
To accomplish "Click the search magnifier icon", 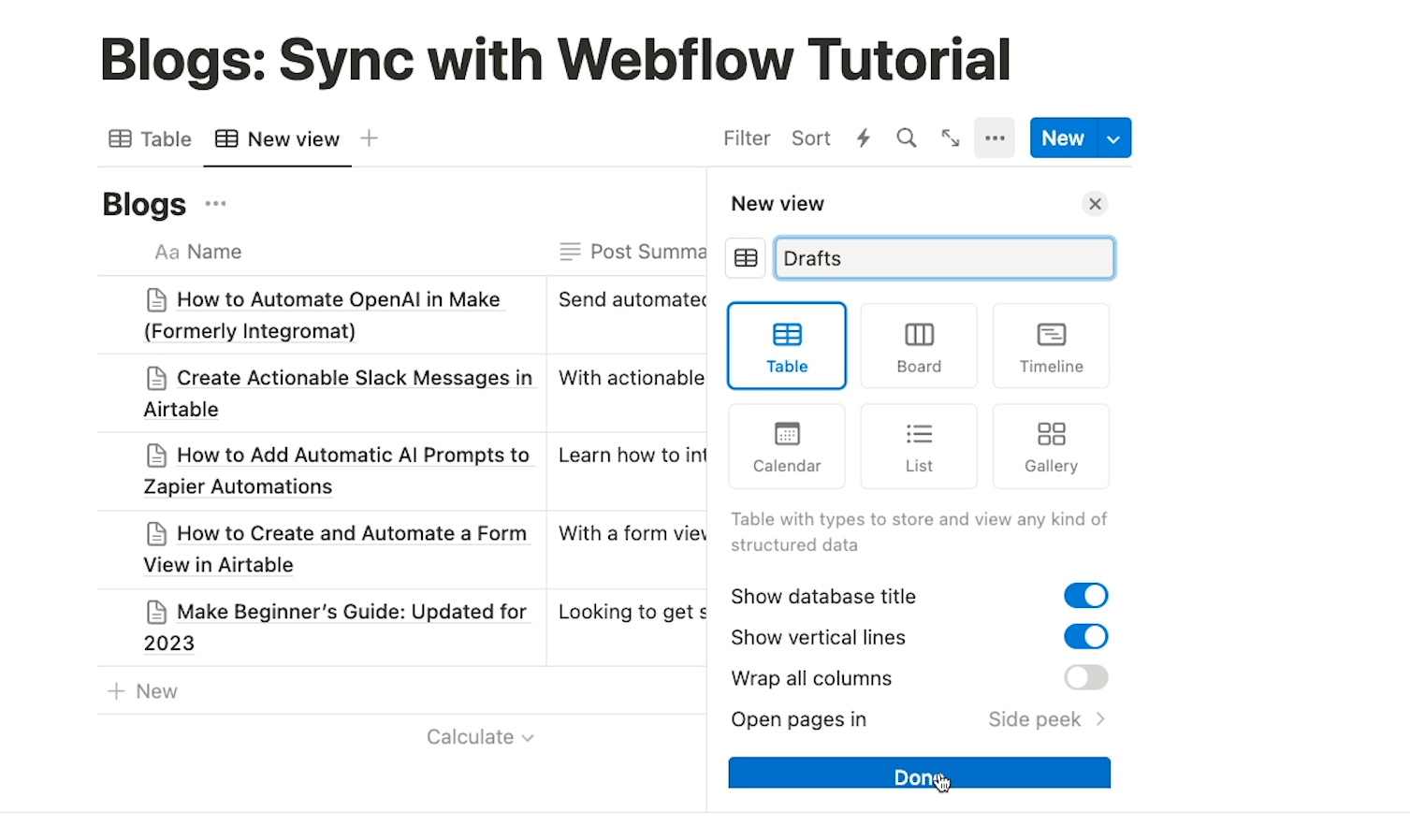I will pyautogui.click(x=906, y=138).
